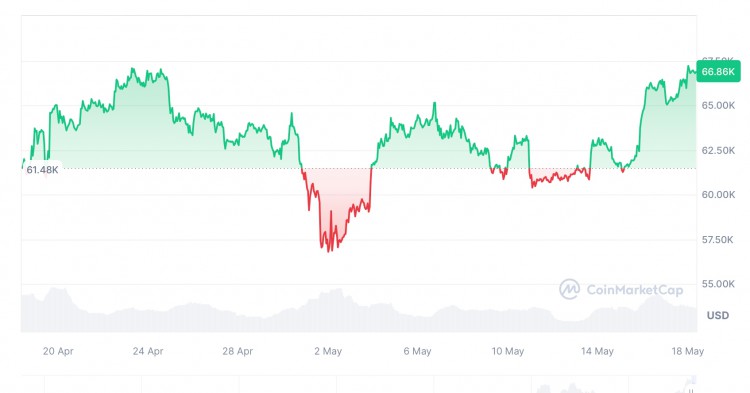
Task: Select the 10 May date label
Action: click(507, 351)
